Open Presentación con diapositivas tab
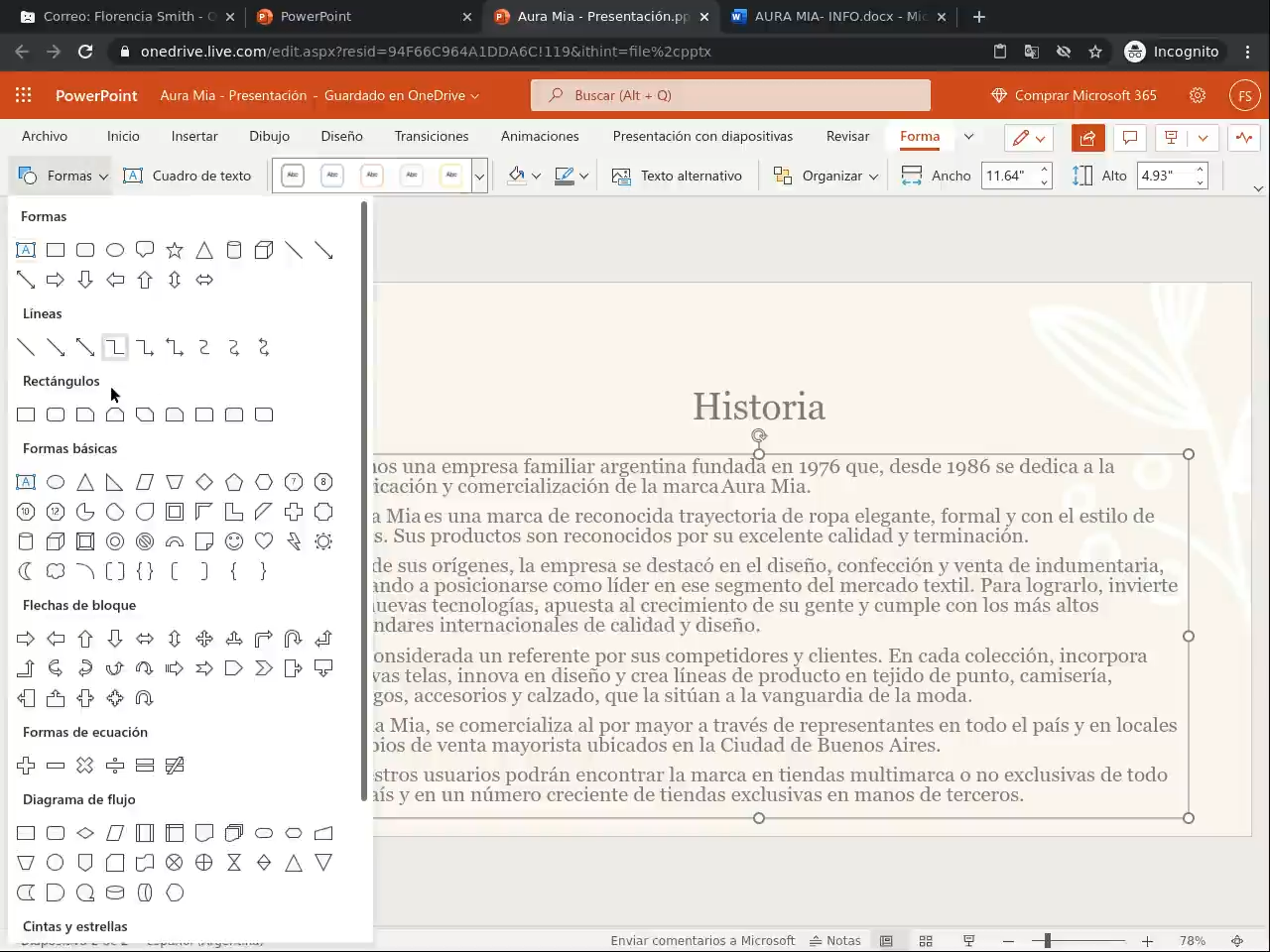This screenshot has height=952, width=1270. pos(702,137)
